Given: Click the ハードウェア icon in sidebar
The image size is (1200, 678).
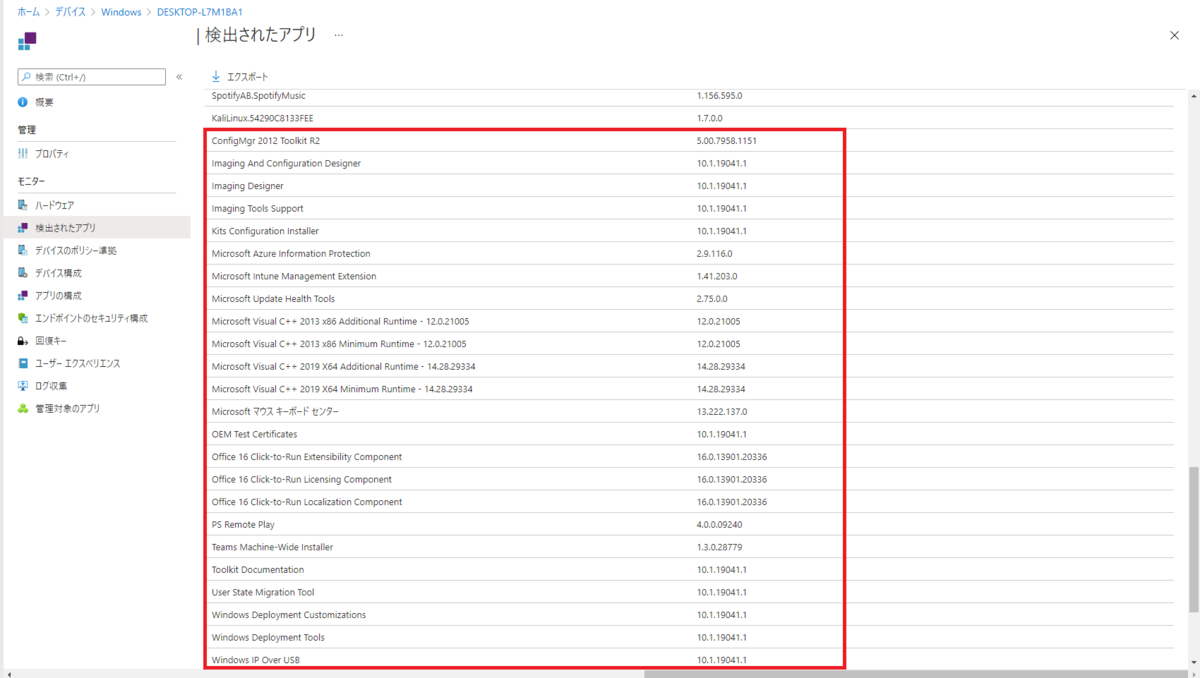Looking at the screenshot, I should (23, 205).
